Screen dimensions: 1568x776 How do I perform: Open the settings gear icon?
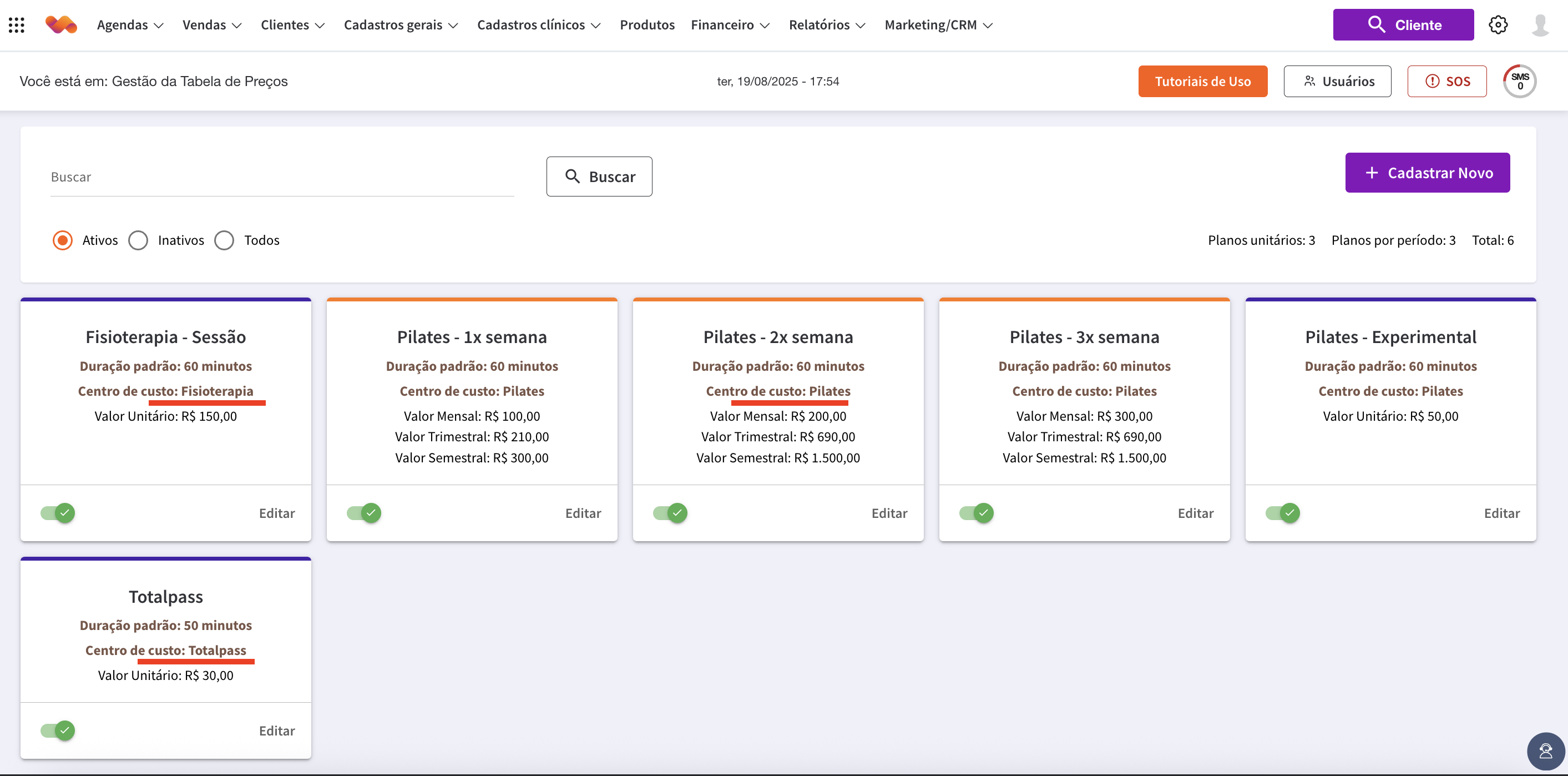click(x=1498, y=25)
